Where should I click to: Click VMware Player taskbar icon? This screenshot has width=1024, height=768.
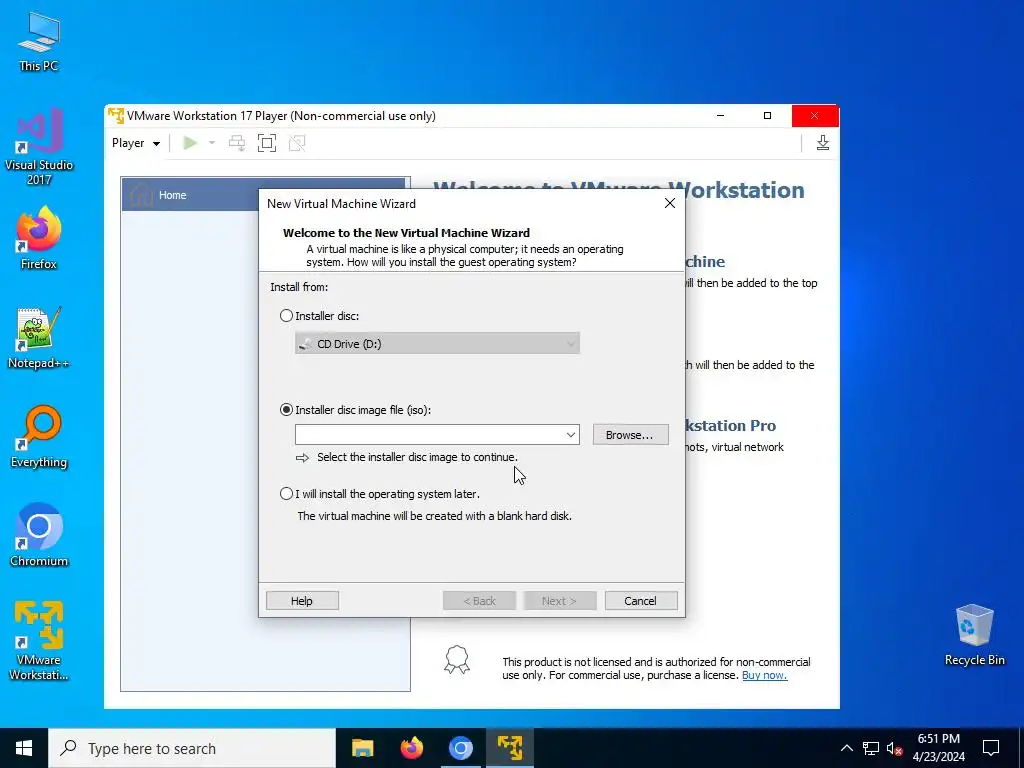tap(509, 748)
